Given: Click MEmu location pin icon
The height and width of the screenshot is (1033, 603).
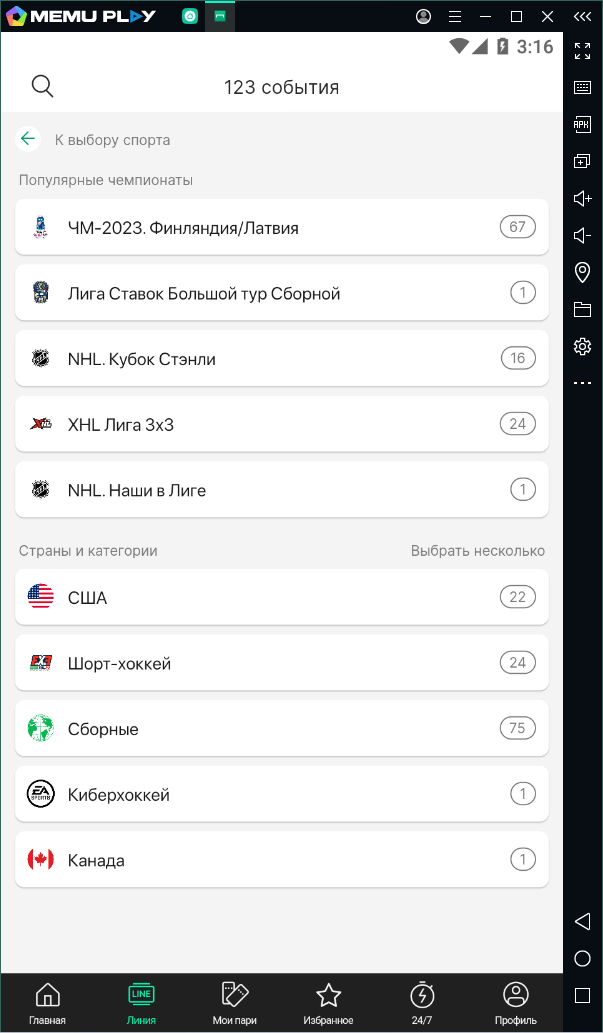Looking at the screenshot, I should coord(582,272).
